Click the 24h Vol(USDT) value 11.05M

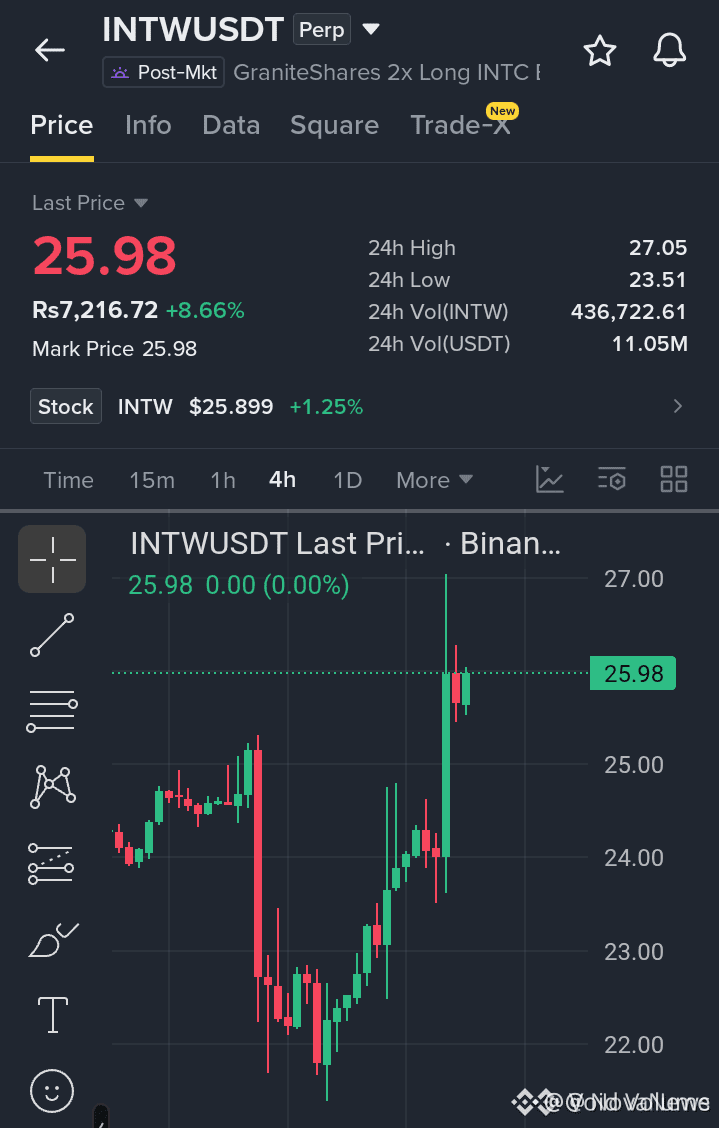[650, 344]
